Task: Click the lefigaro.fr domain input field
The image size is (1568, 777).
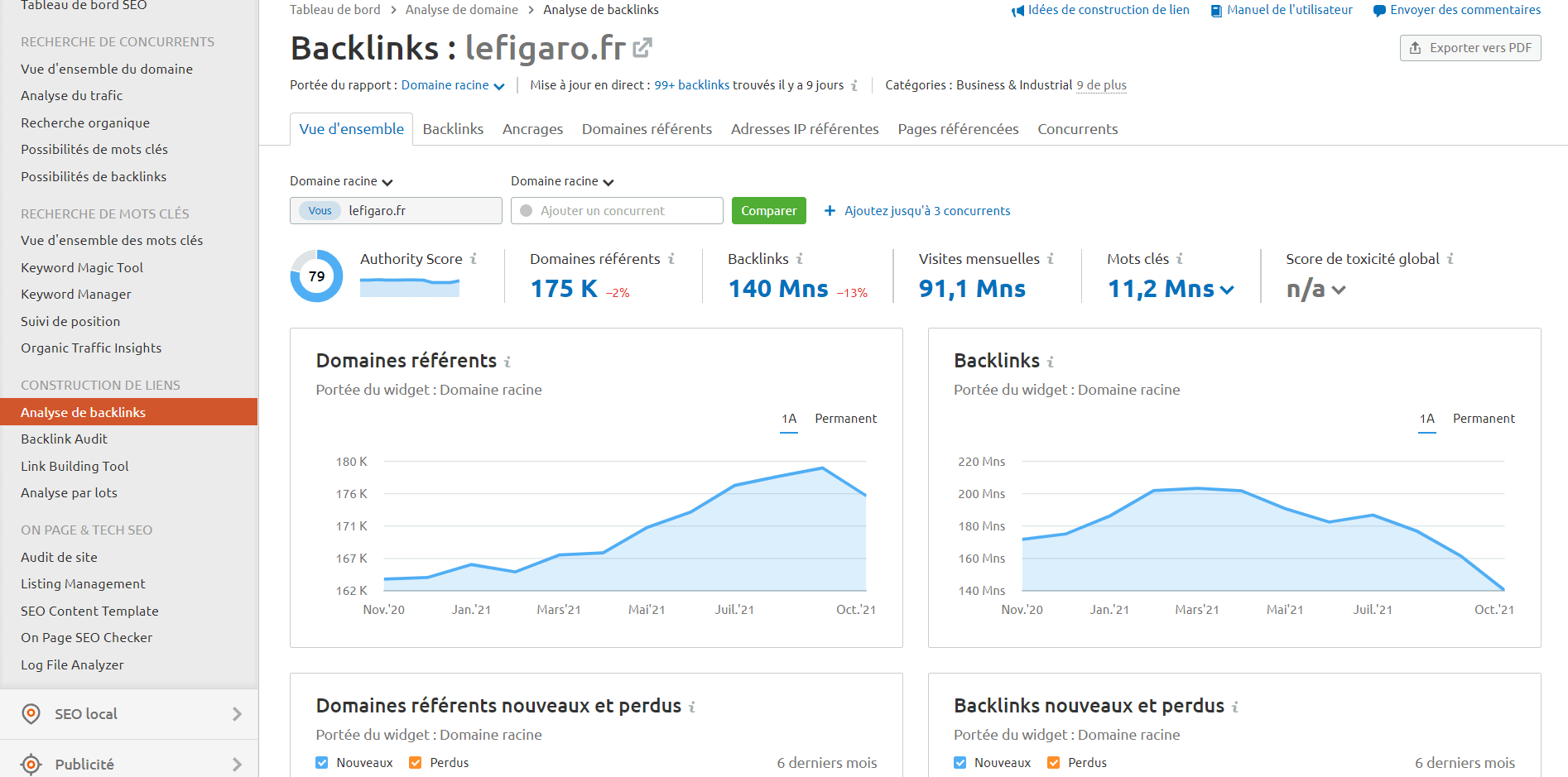Action: (396, 211)
